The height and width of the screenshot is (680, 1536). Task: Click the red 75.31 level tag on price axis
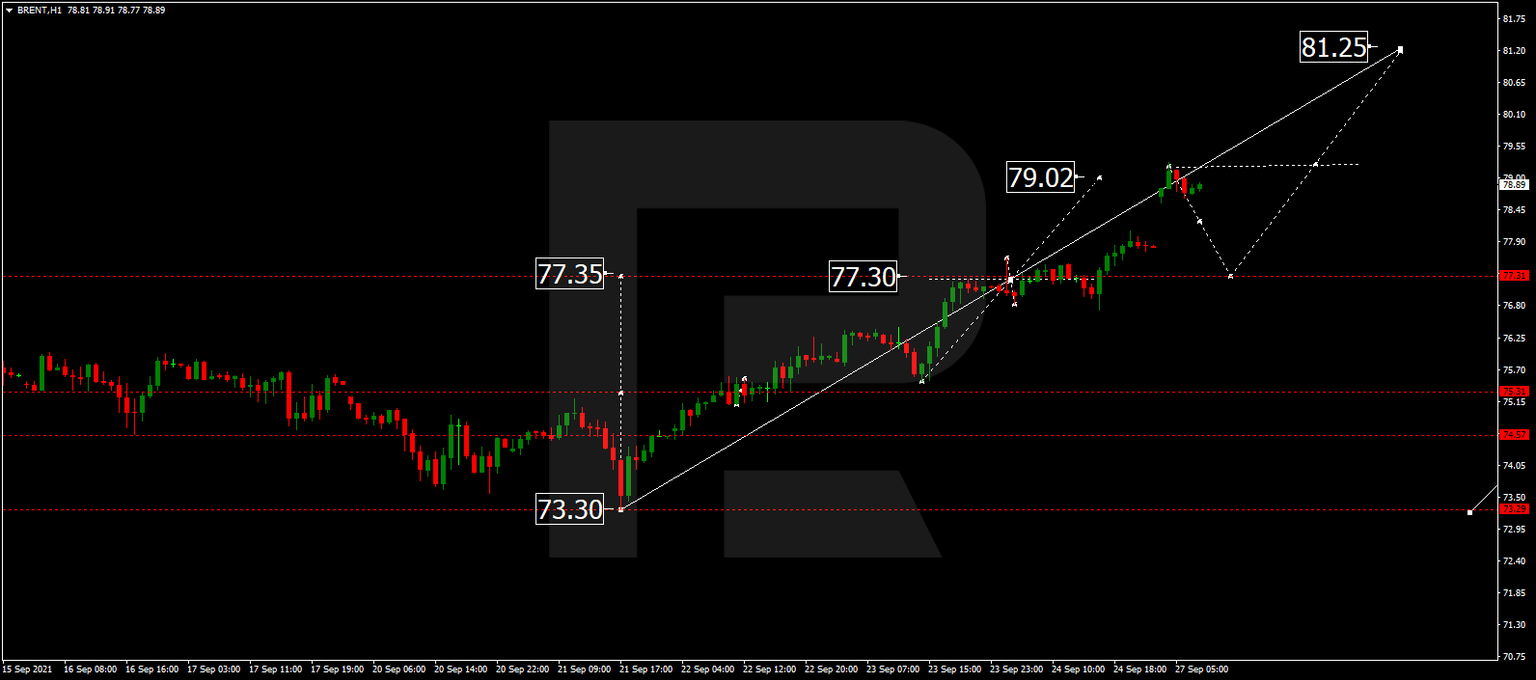click(x=1513, y=391)
